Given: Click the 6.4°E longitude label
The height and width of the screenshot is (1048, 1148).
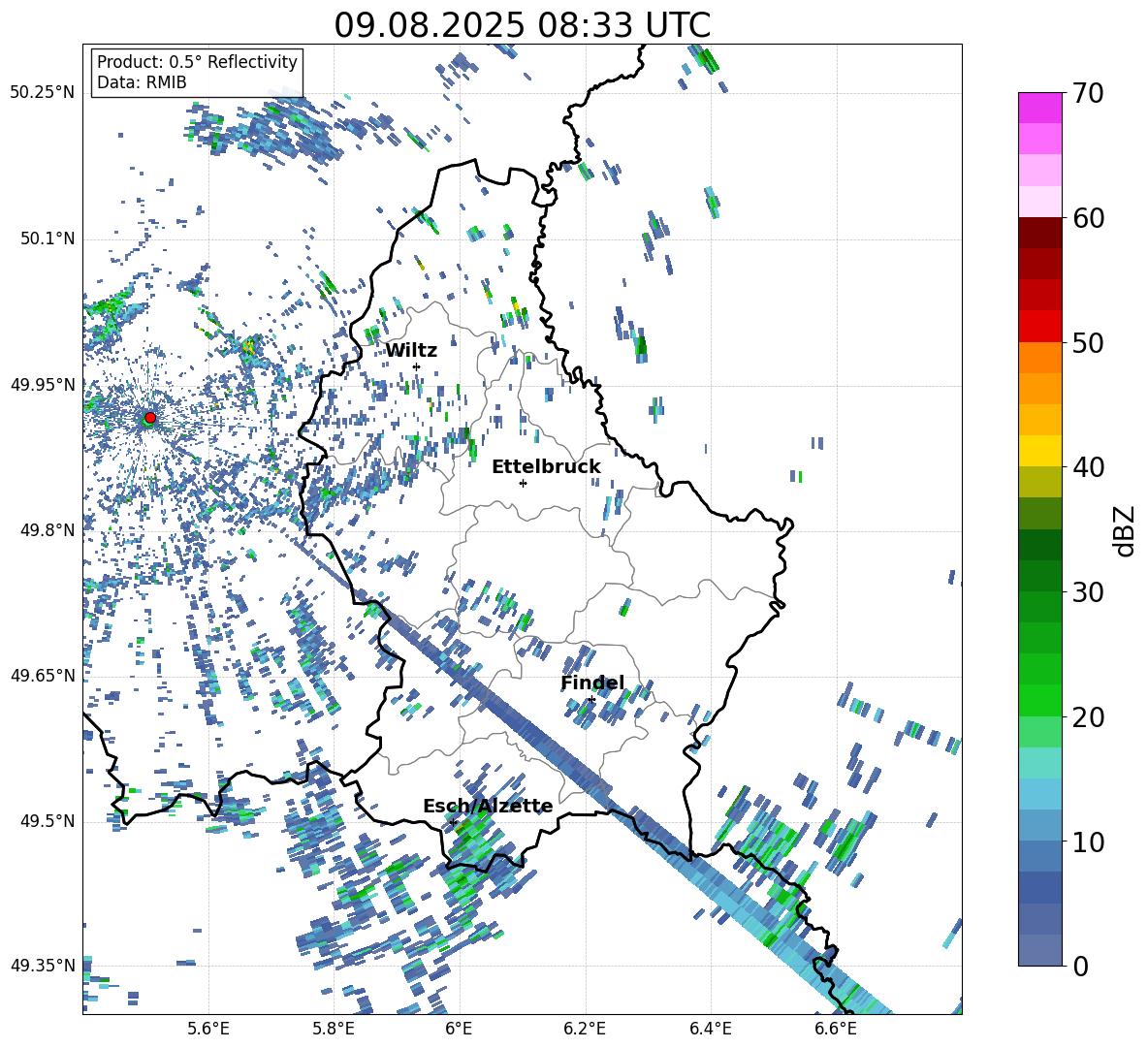Looking at the screenshot, I should point(710,1029).
